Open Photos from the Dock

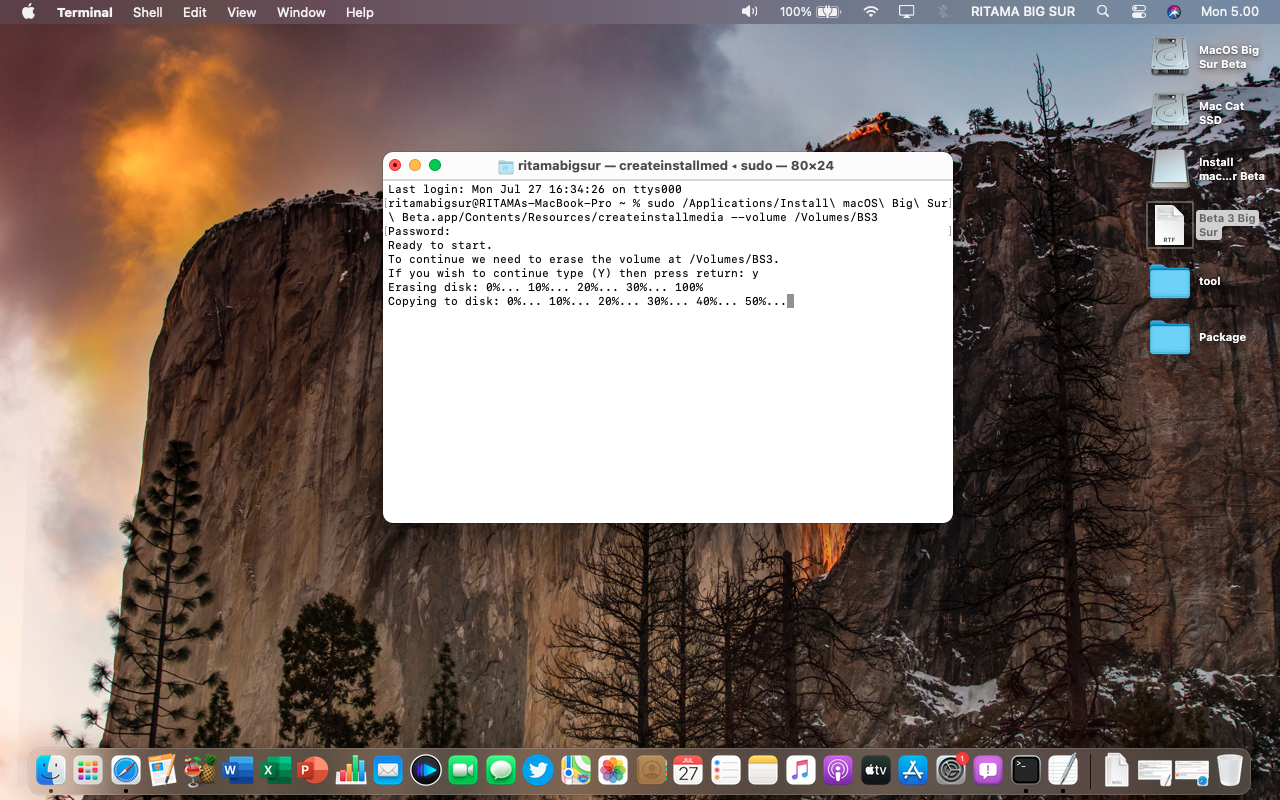613,770
